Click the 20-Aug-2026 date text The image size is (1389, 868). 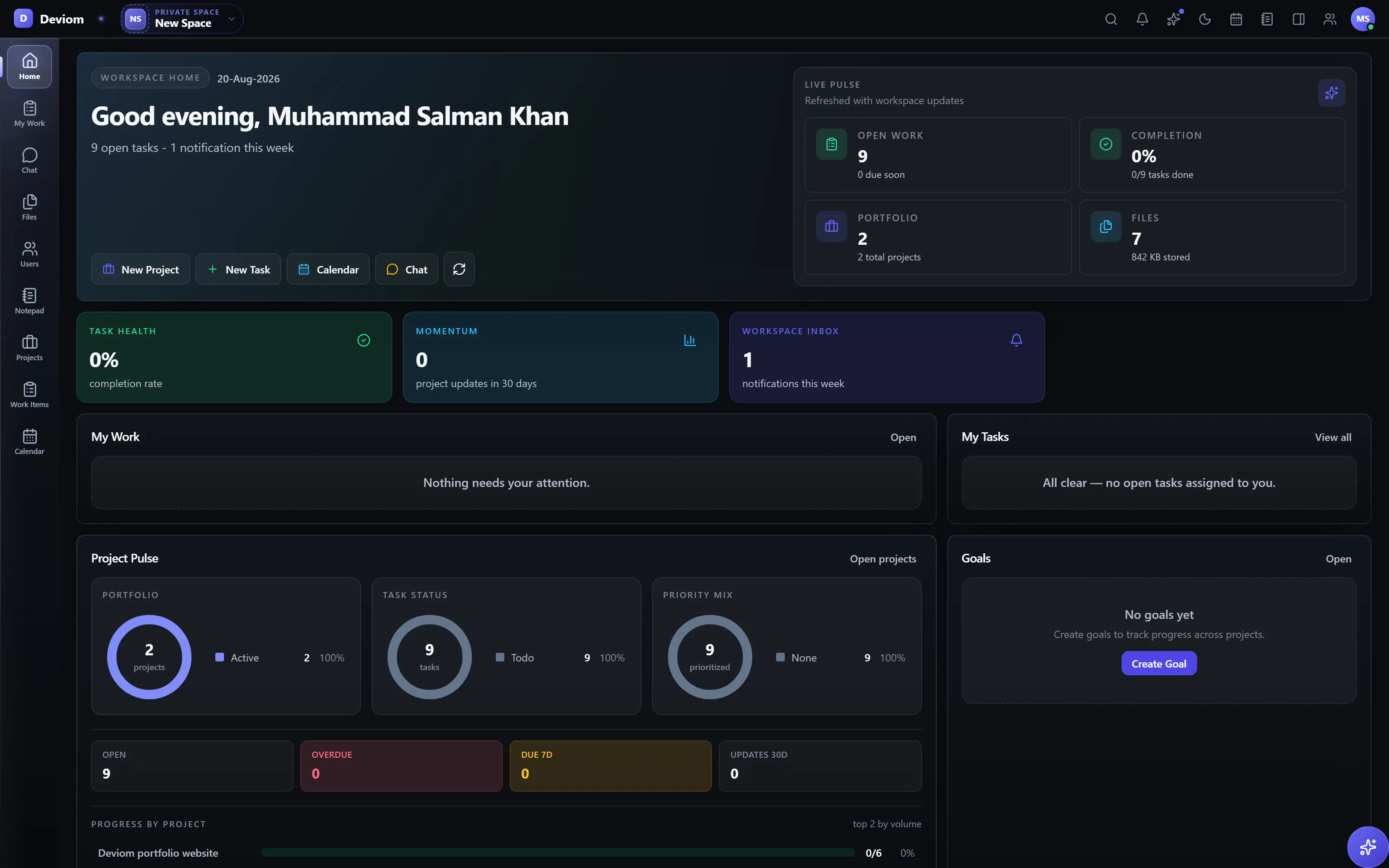coord(249,79)
